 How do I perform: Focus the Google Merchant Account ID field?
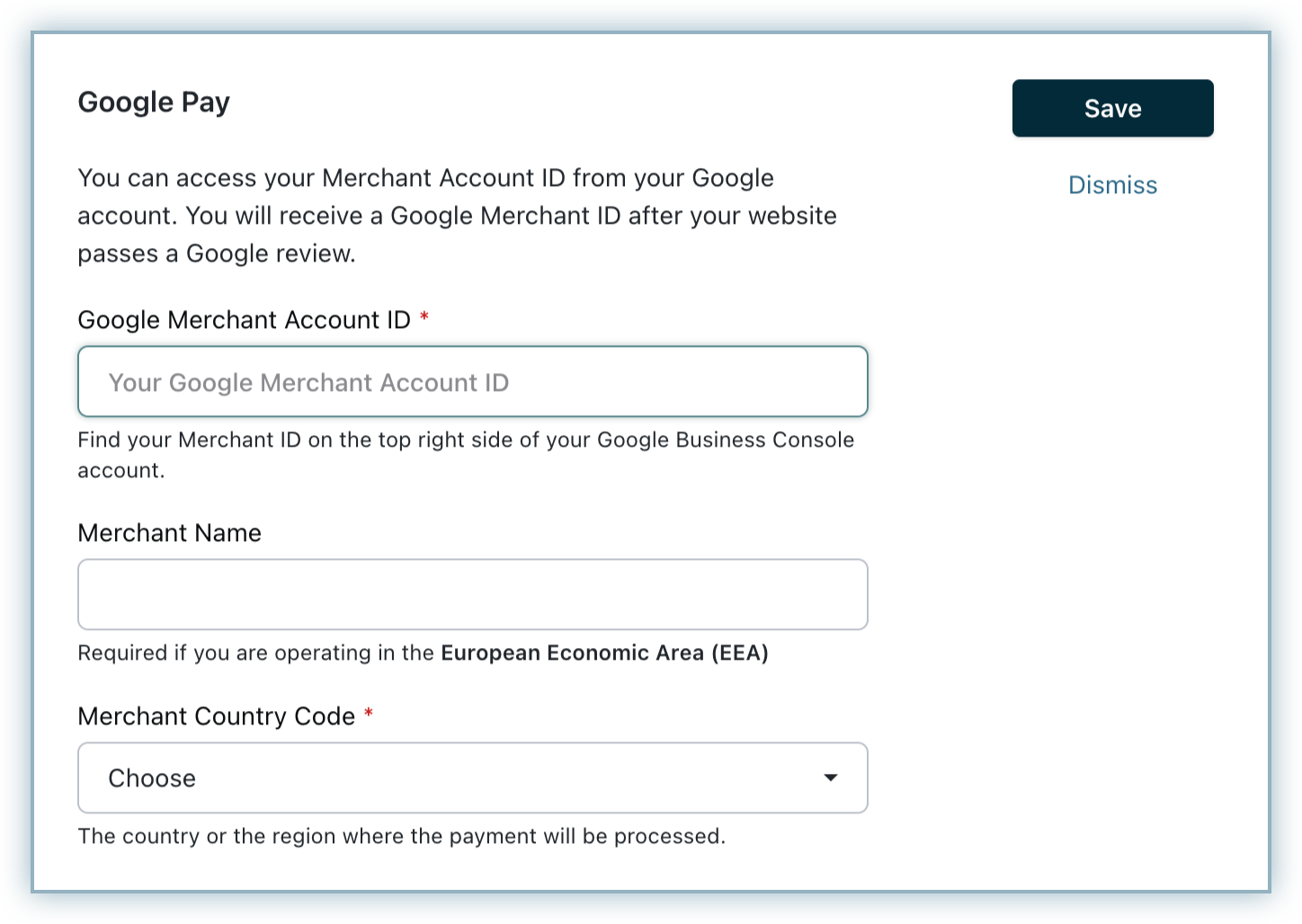click(472, 382)
